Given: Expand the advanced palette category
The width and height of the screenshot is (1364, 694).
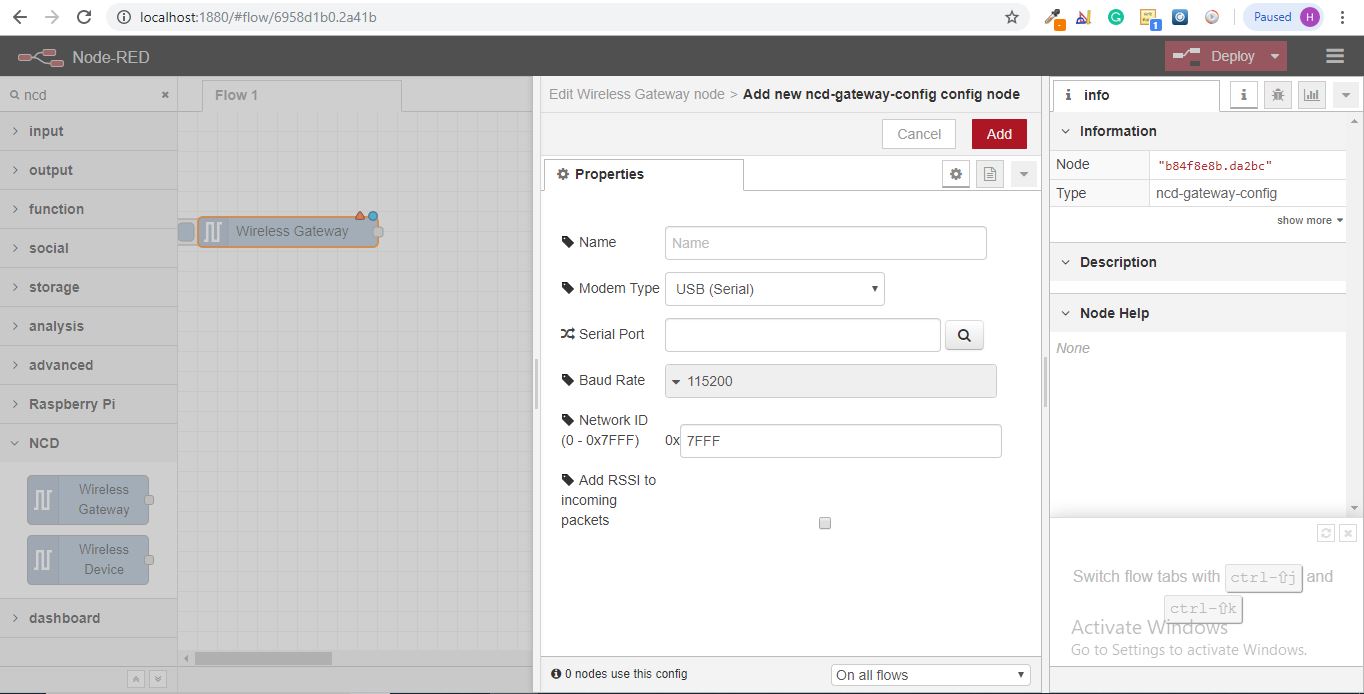Looking at the screenshot, I should [89, 365].
